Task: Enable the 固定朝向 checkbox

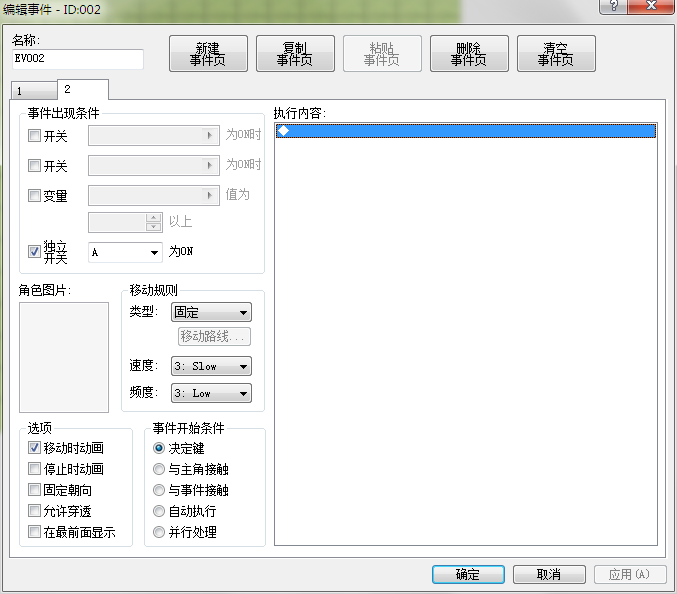Action: click(x=34, y=490)
